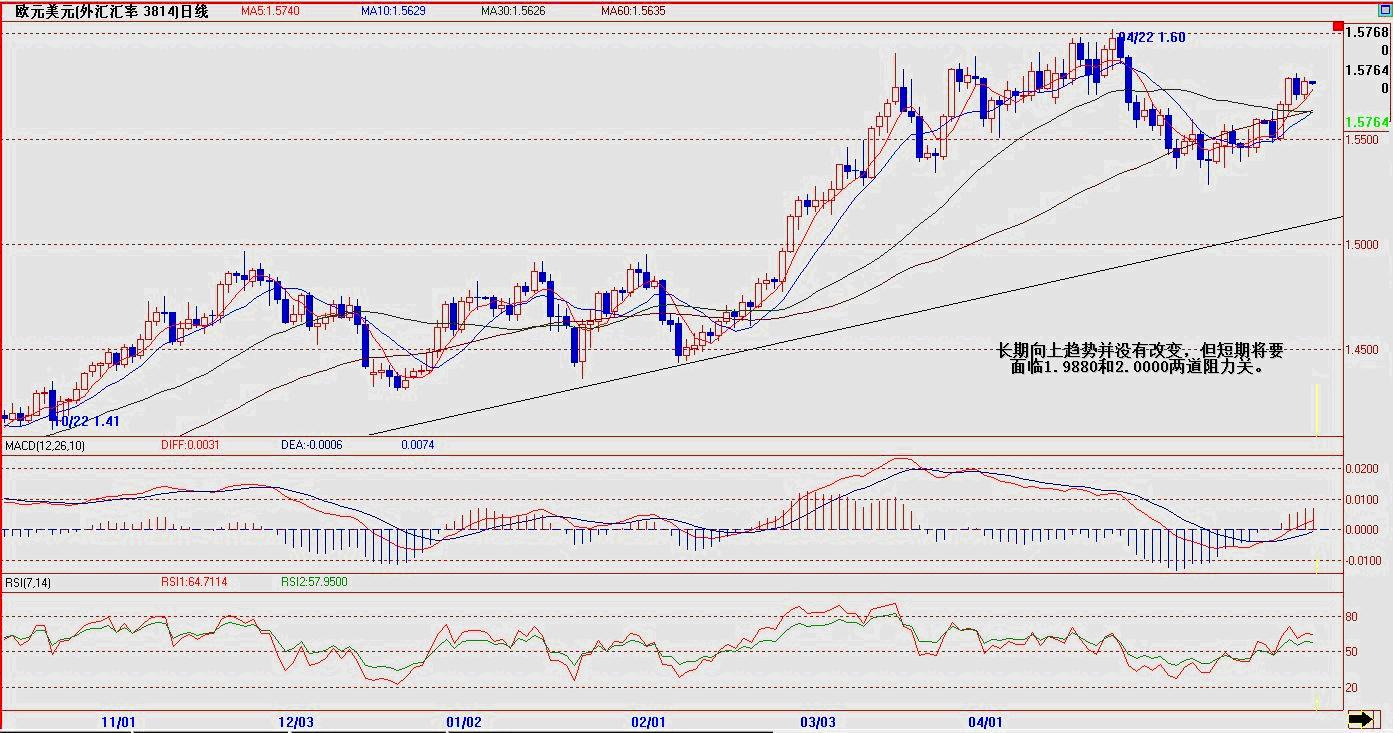Click the DEA:-0.0006 value

tap(311, 445)
